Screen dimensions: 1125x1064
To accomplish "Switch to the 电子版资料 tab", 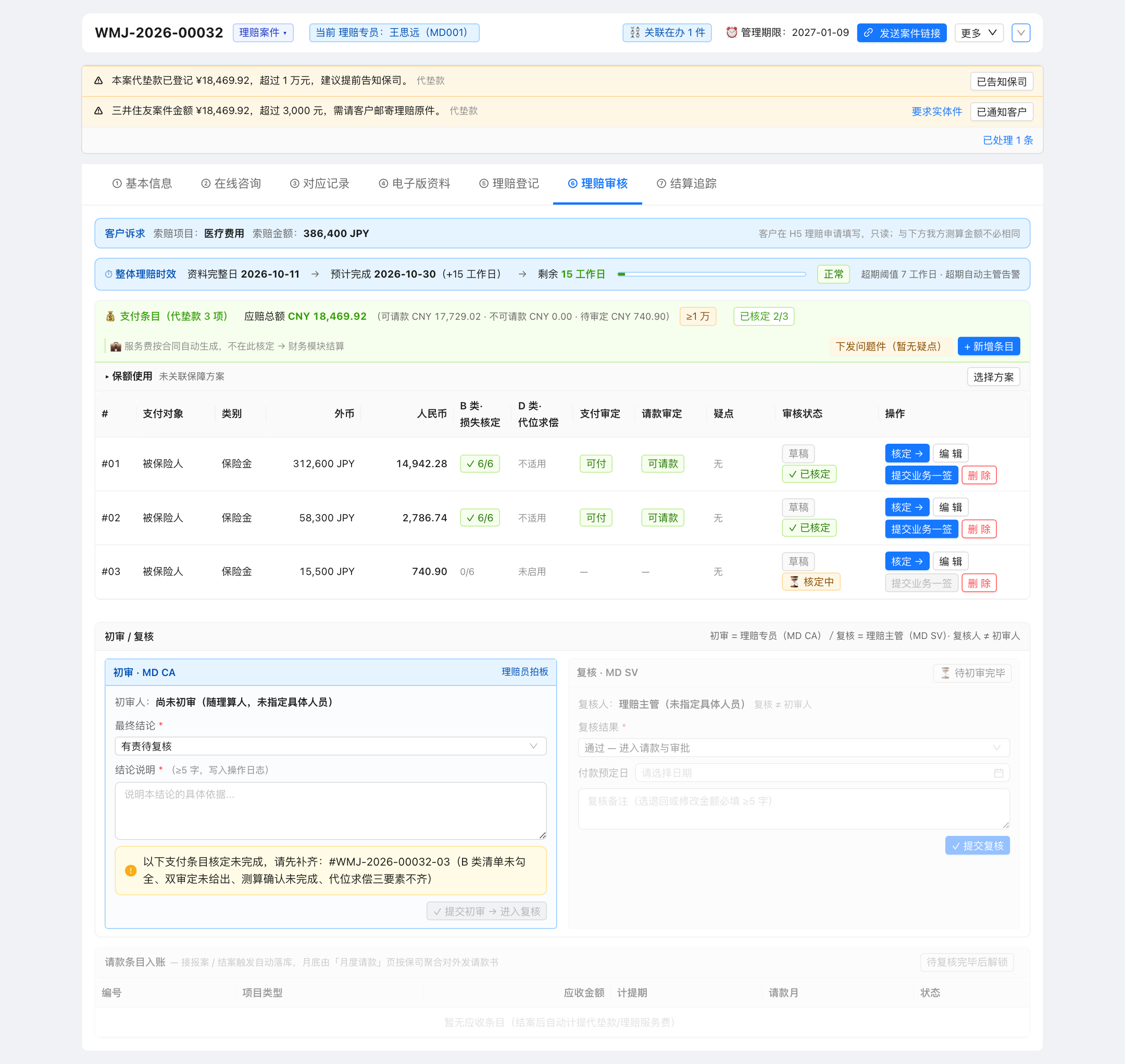I will click(415, 184).
